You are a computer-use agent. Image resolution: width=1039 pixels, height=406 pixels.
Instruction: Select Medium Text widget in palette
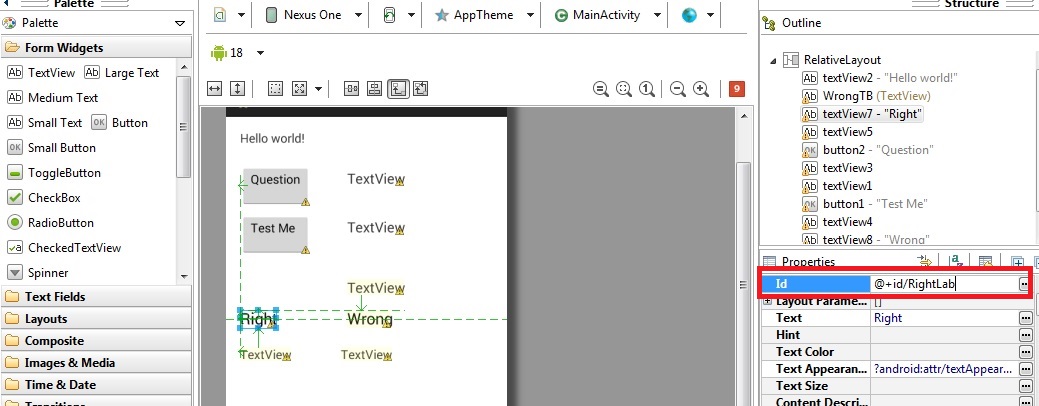(x=52, y=98)
